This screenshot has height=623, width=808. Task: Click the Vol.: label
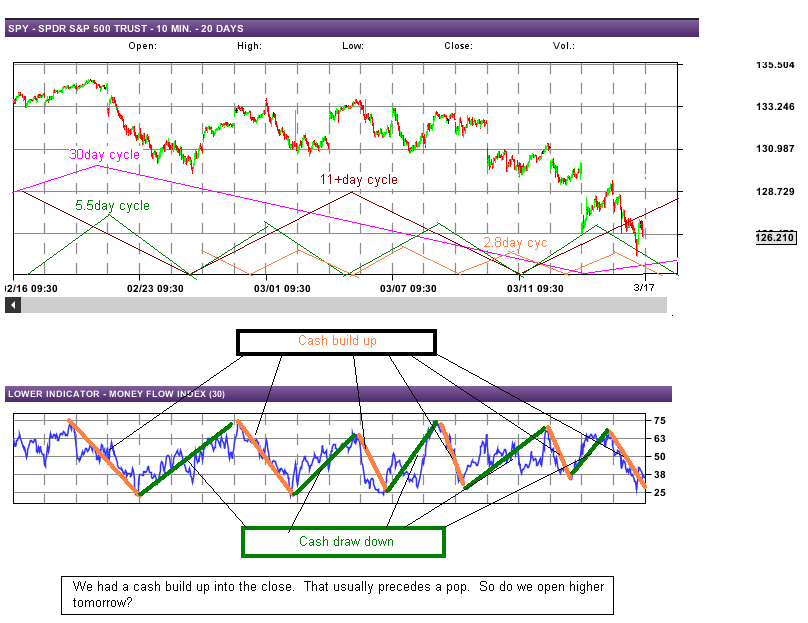tap(564, 46)
